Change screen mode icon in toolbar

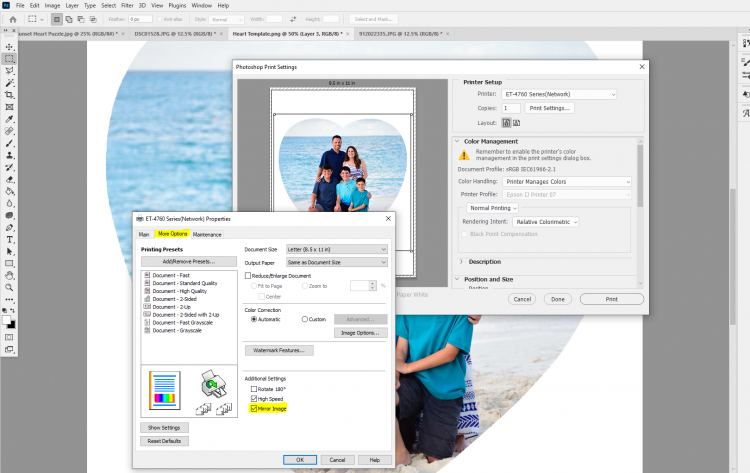point(9,349)
